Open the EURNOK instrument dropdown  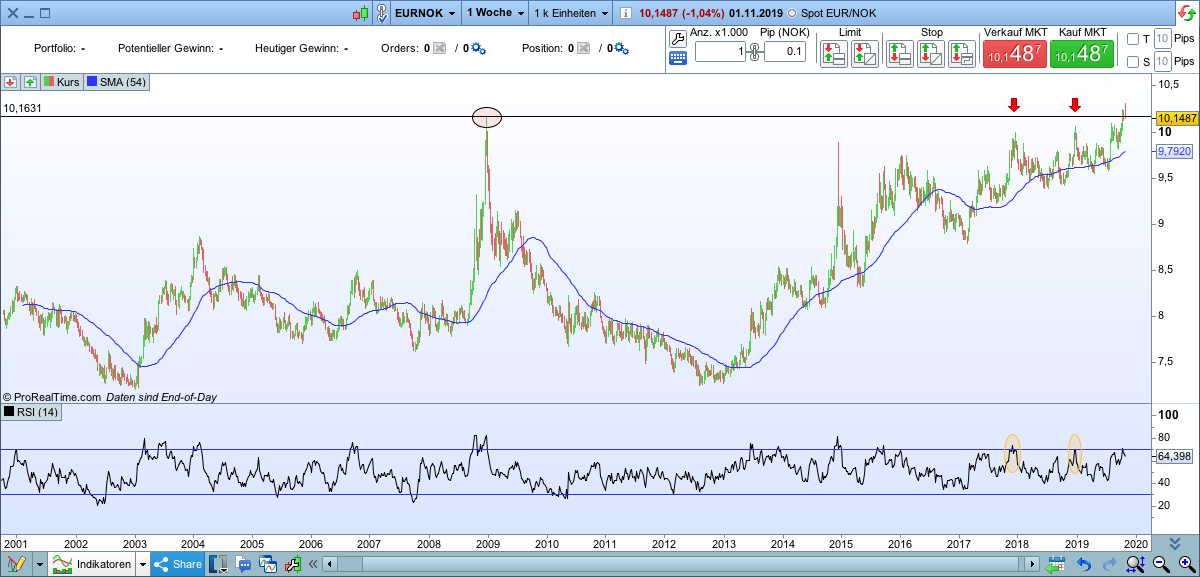click(453, 14)
